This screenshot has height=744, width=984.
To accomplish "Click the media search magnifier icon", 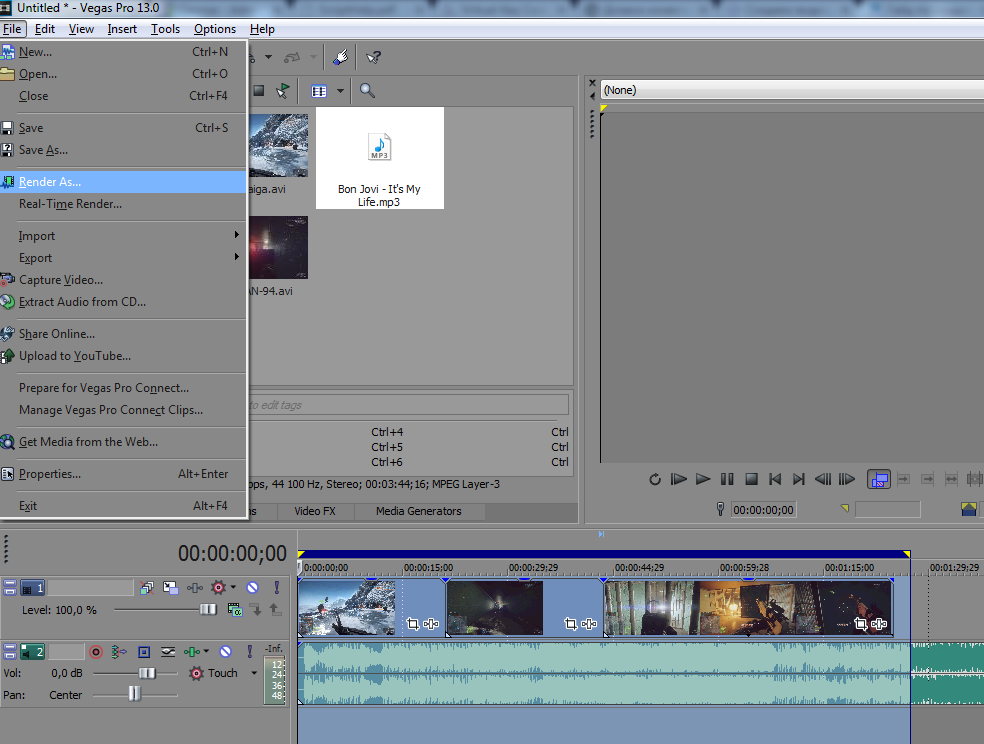I will (x=367, y=91).
